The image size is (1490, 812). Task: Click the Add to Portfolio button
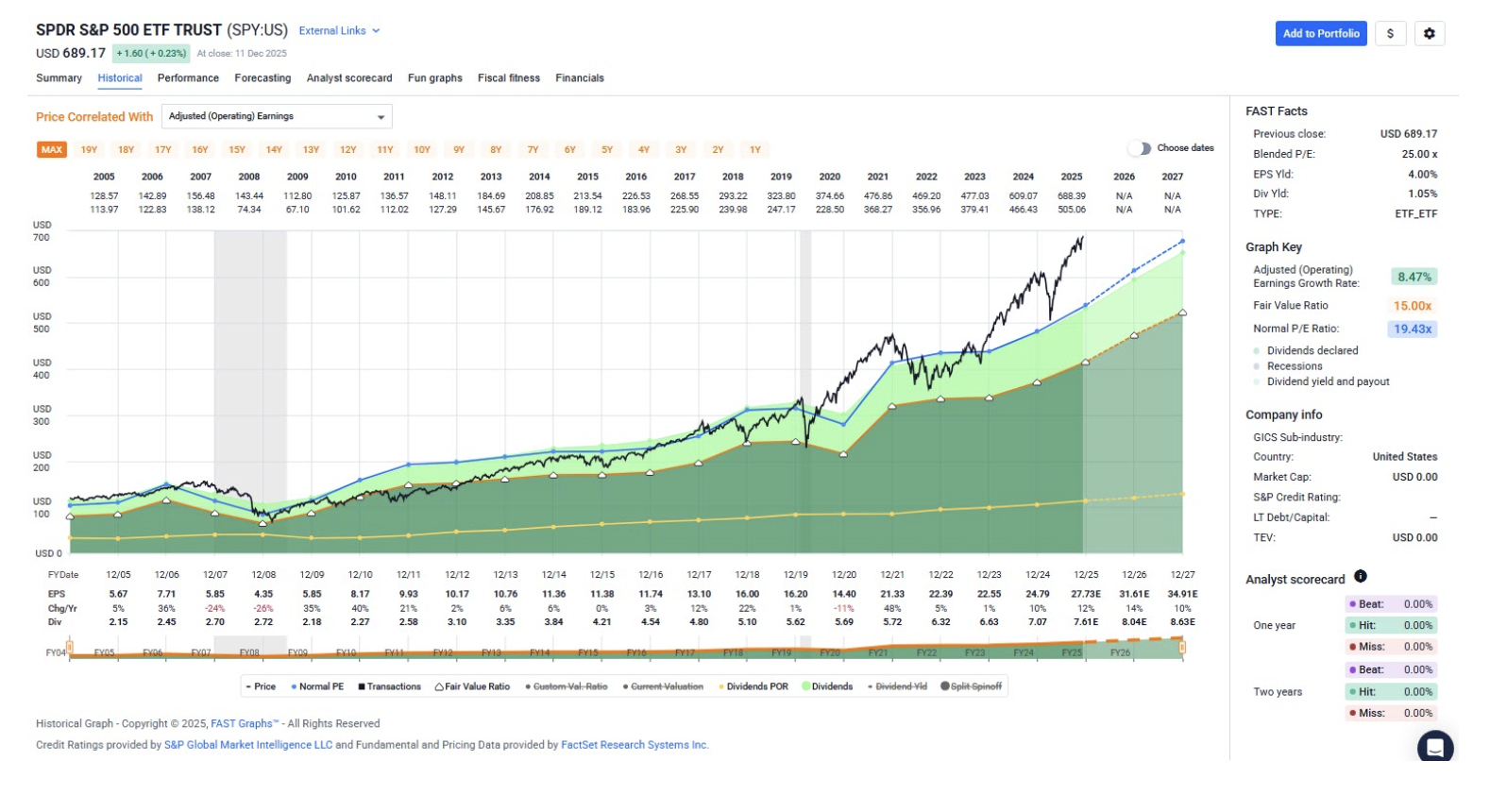coord(1321,33)
